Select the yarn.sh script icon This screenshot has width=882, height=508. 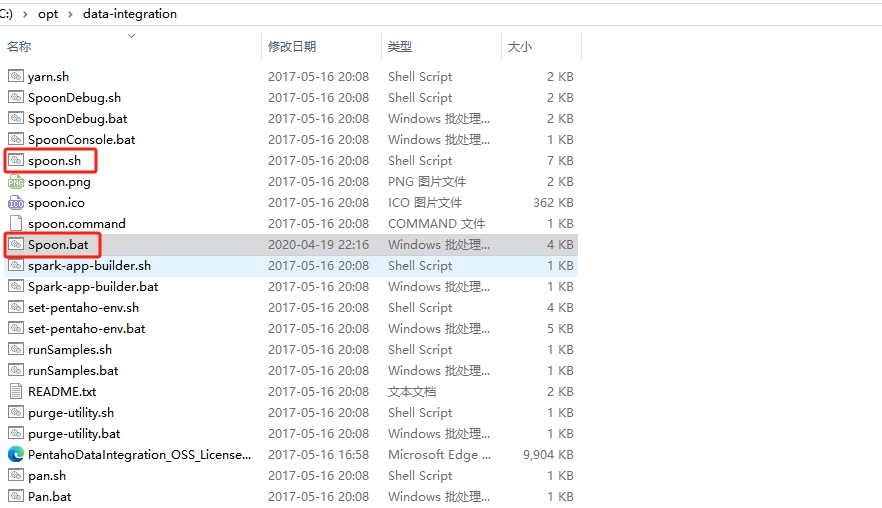(x=15, y=77)
